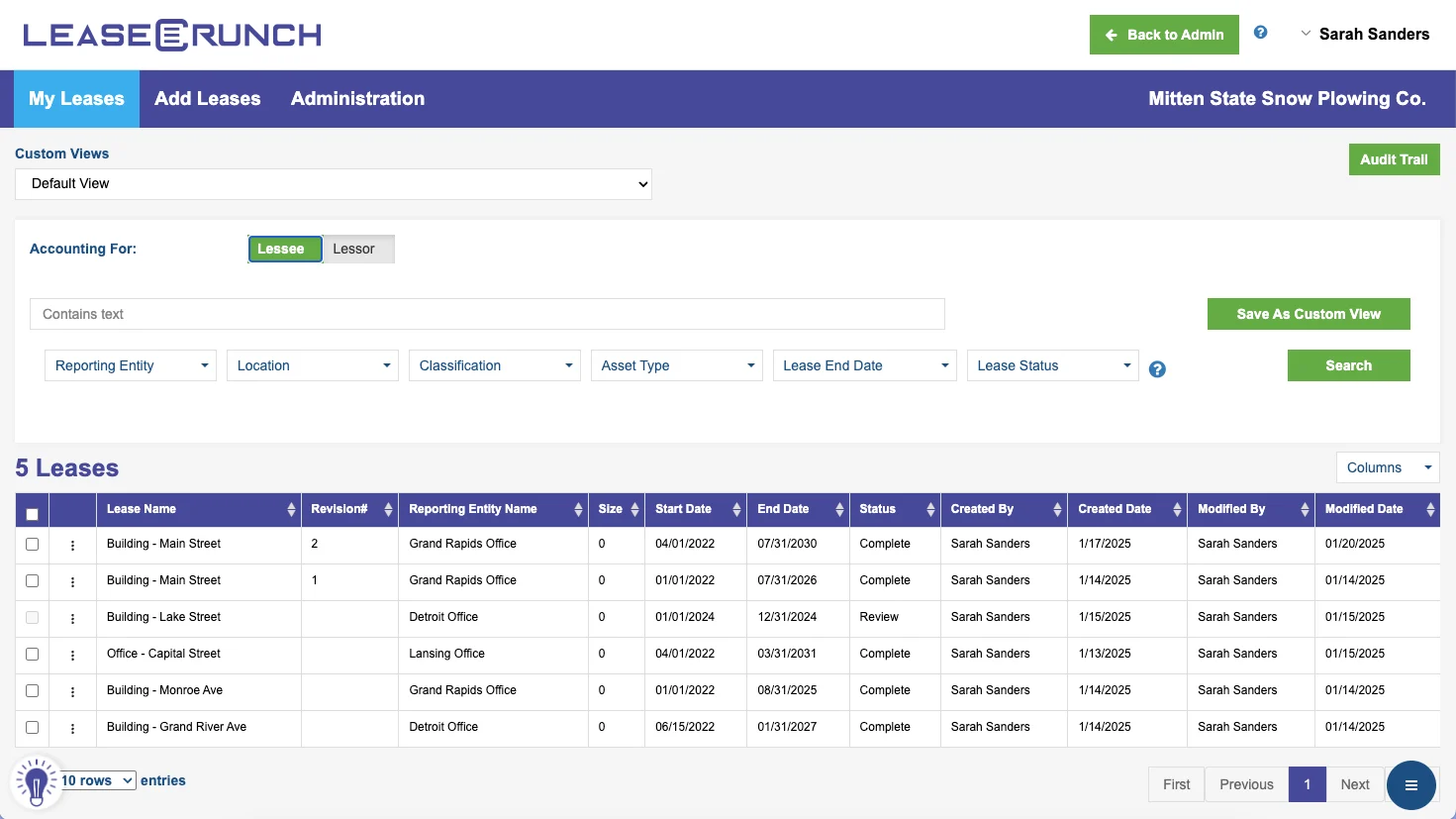Image resolution: width=1456 pixels, height=819 pixels.
Task: Click the 07/31/2030 end date cell
Action: 787,544
